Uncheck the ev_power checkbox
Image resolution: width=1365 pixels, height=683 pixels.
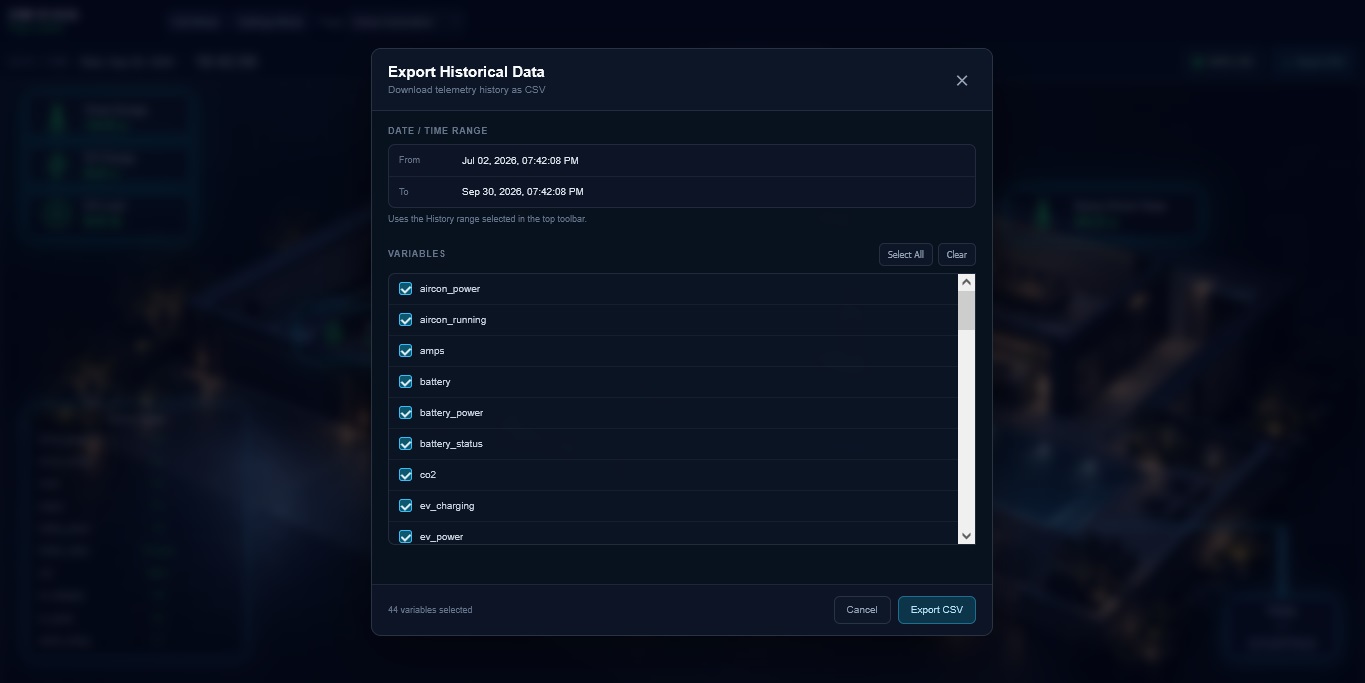[x=406, y=537]
